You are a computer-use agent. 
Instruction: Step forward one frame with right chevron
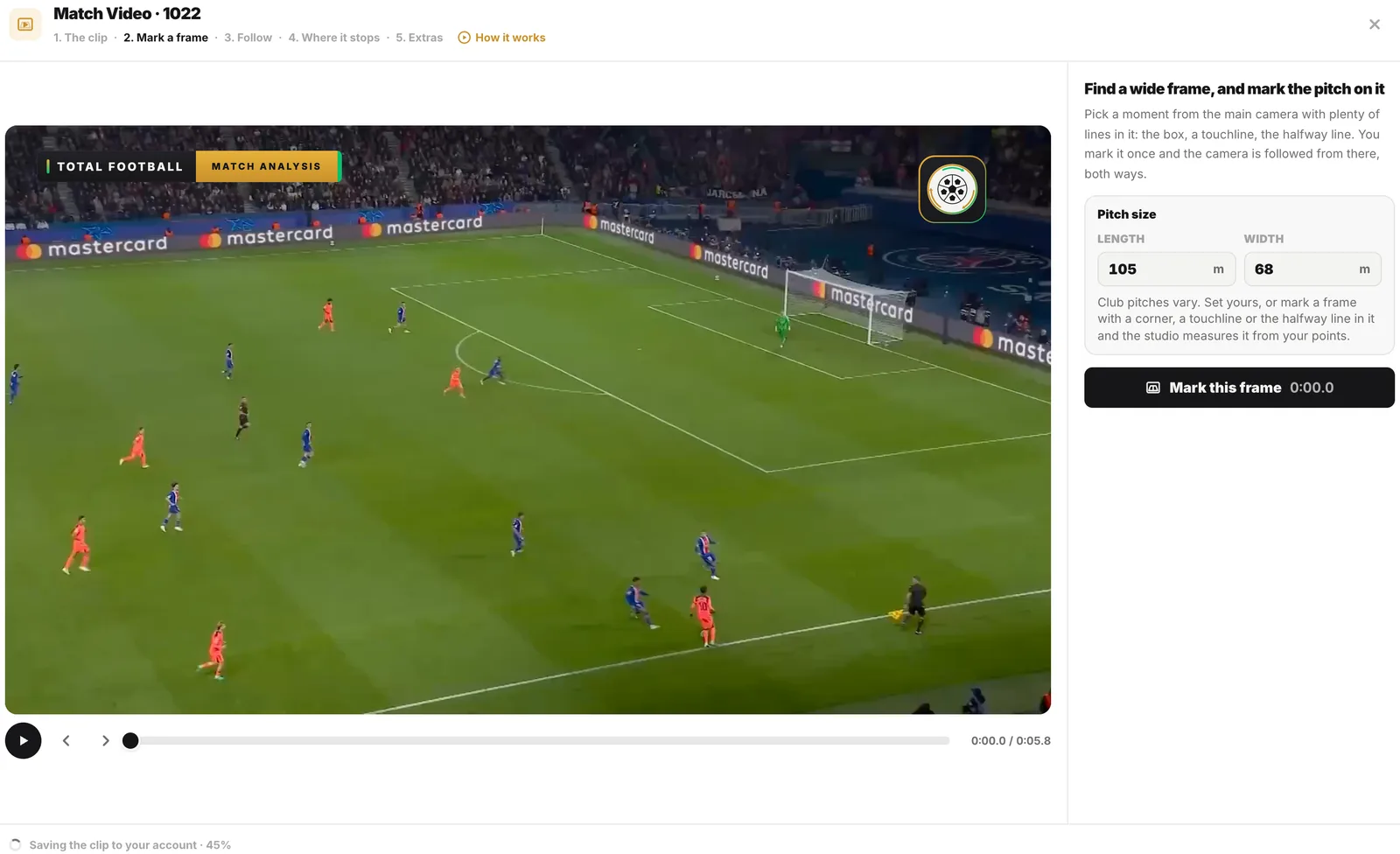pyautogui.click(x=105, y=740)
